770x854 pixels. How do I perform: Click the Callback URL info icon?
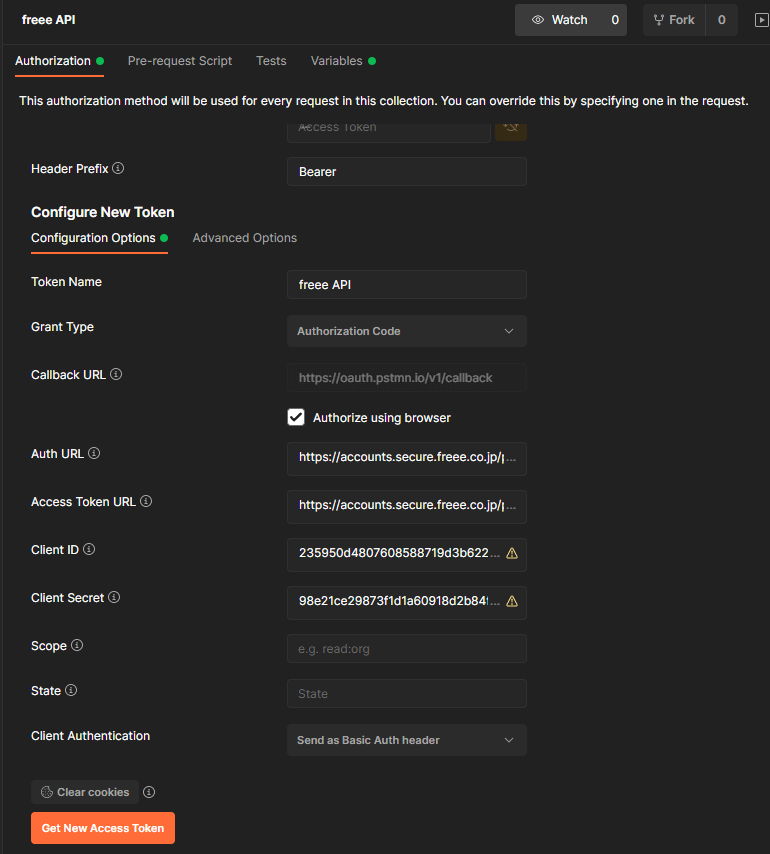[116, 375]
